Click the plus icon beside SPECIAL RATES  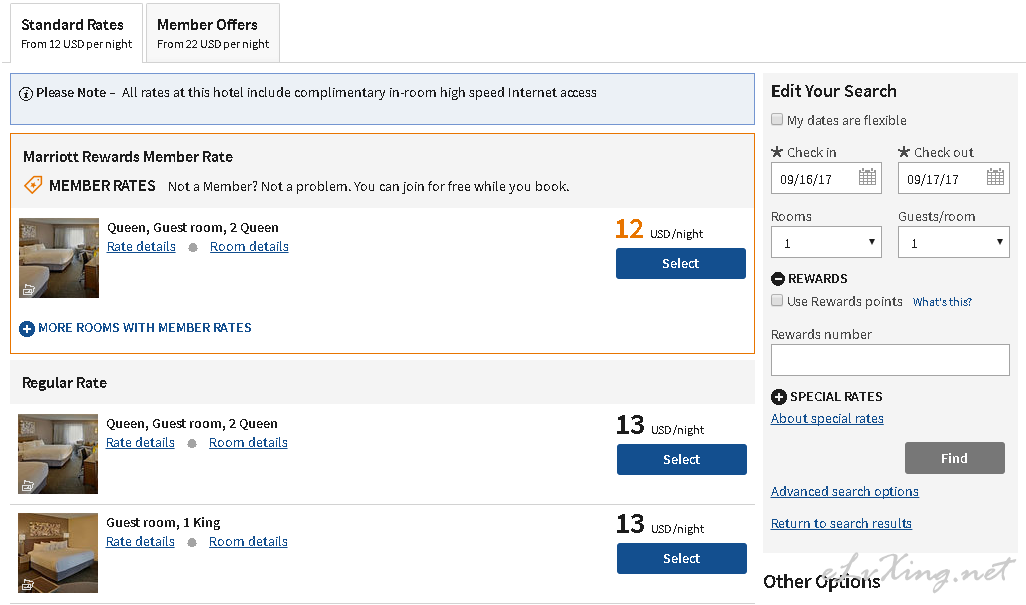click(779, 397)
